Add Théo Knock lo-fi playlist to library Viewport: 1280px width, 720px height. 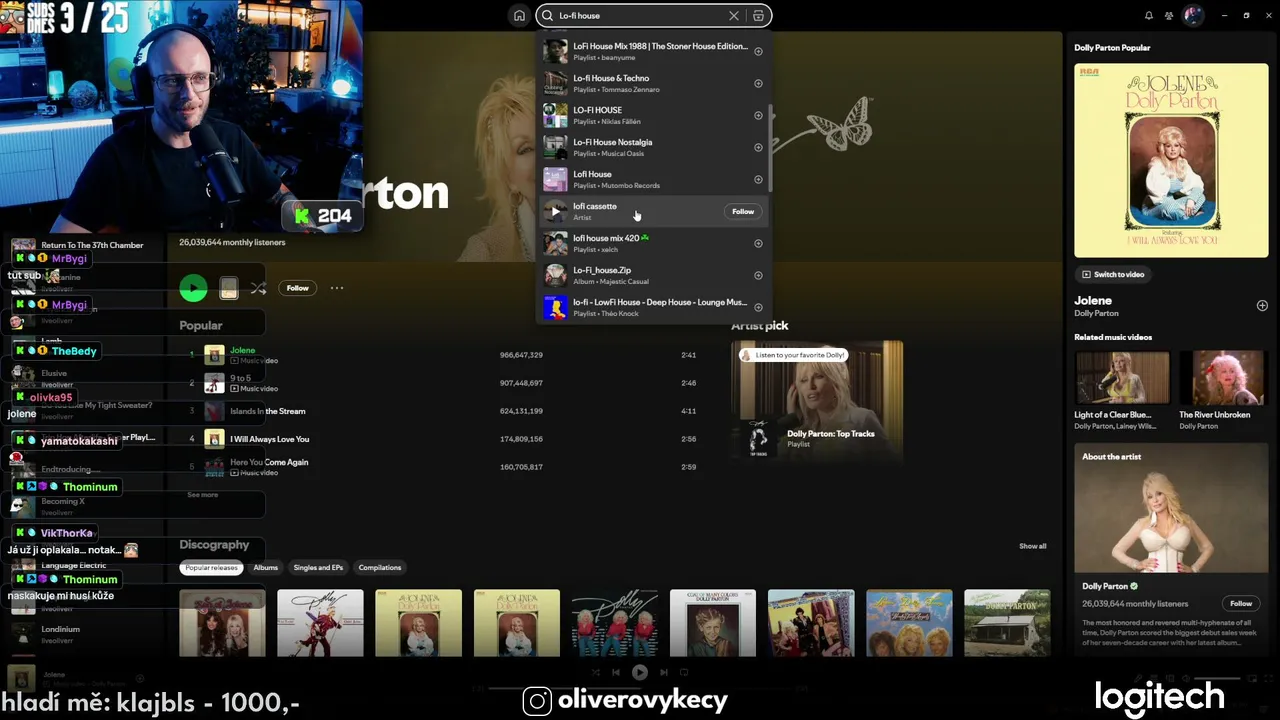(x=758, y=308)
